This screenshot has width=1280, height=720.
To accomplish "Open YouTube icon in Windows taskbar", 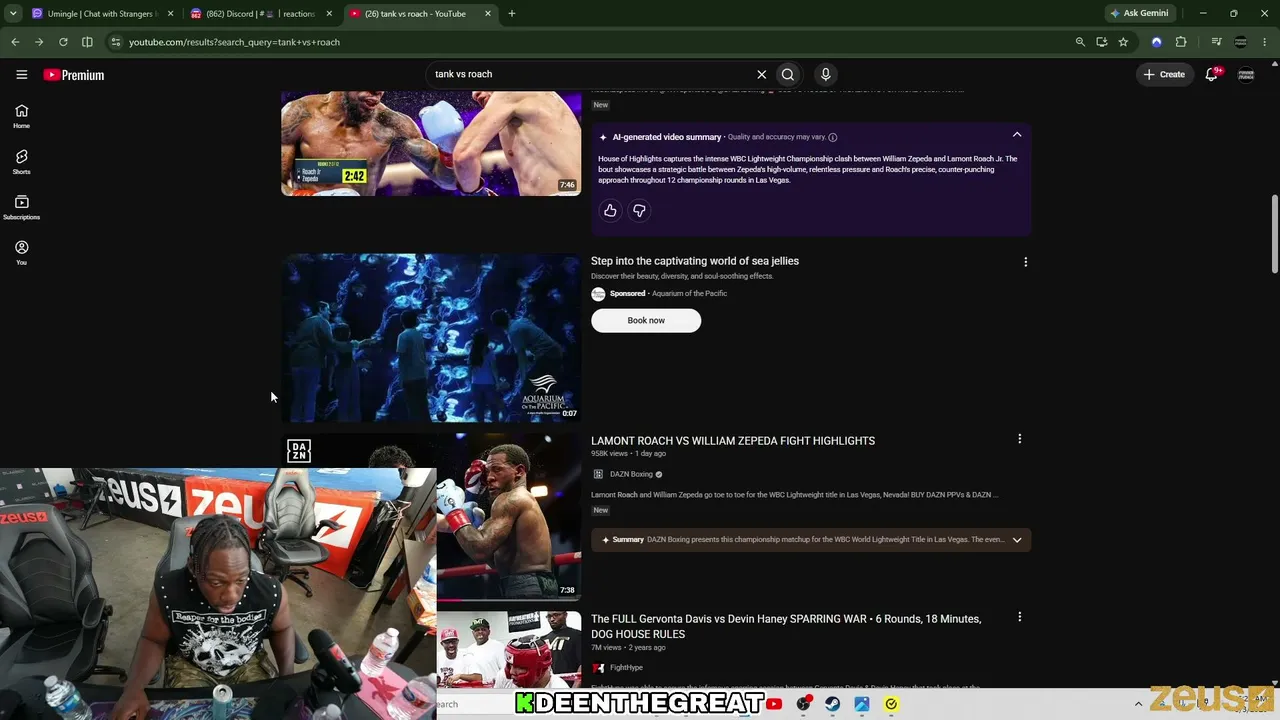I will pos(774,704).
